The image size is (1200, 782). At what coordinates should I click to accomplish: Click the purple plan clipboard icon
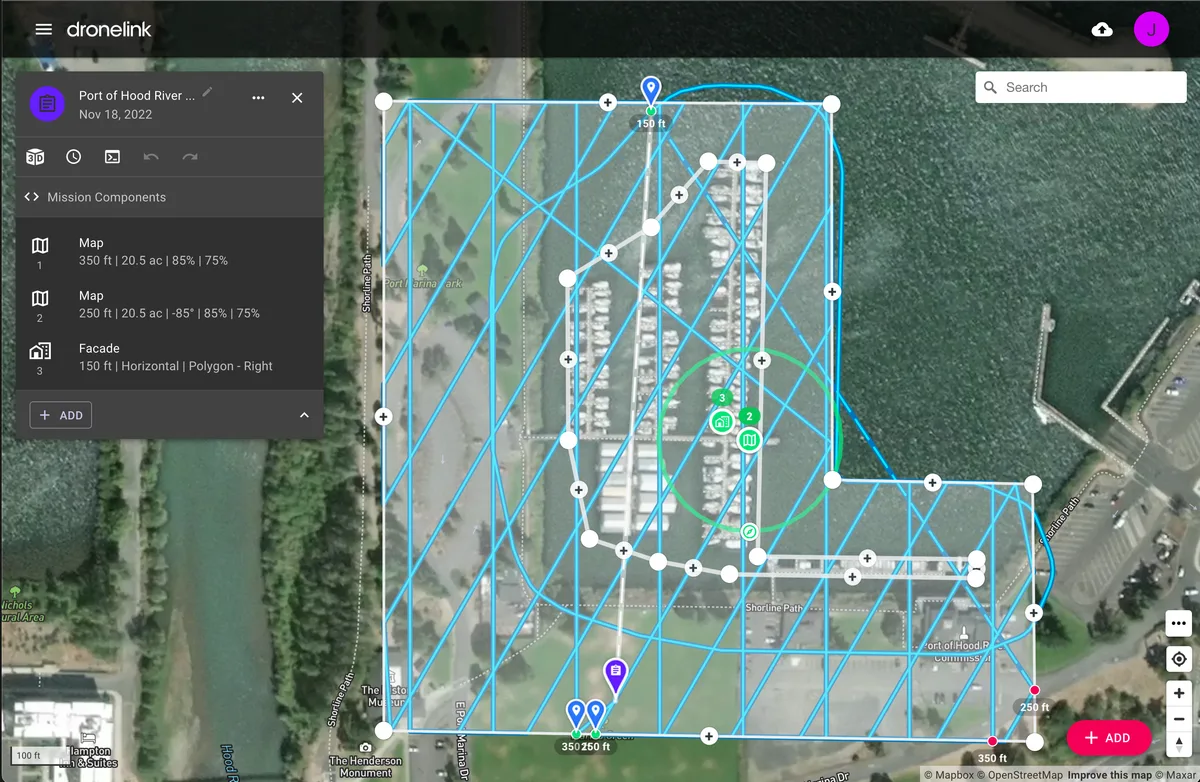point(46,104)
